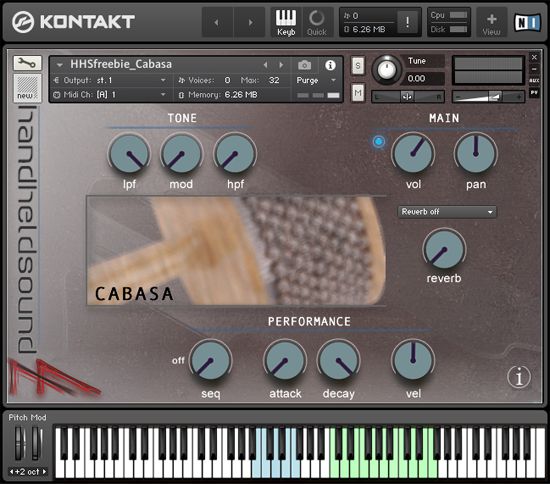
Task: Click the vol knob
Action: point(413,154)
